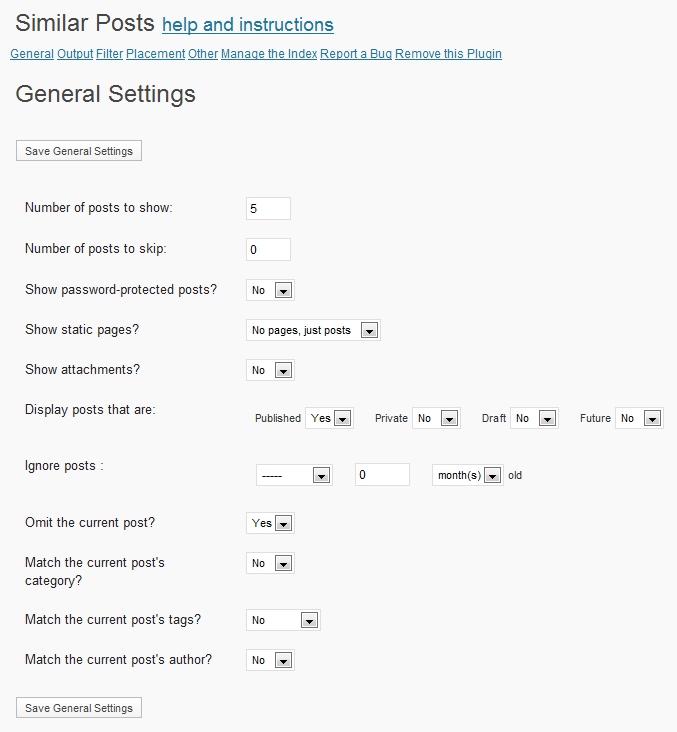This screenshot has height=732, width=677.
Task: Follow the help and instructions link
Action: [x=247, y=25]
